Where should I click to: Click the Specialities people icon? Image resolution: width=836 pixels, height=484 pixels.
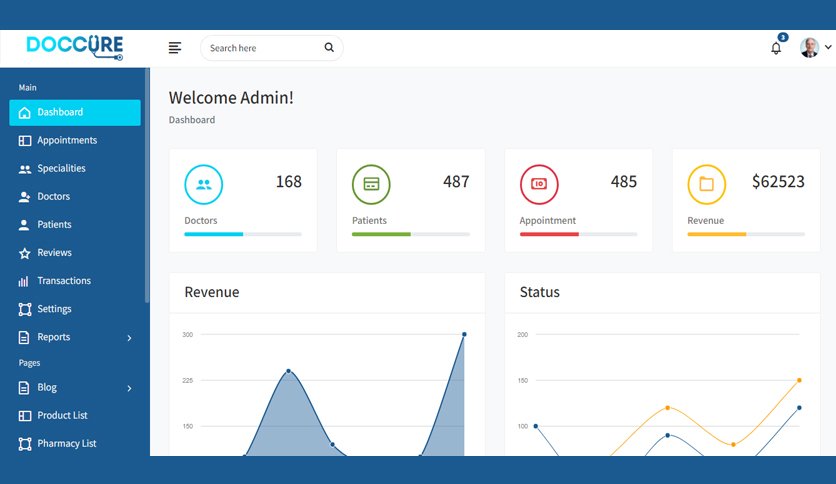point(25,169)
